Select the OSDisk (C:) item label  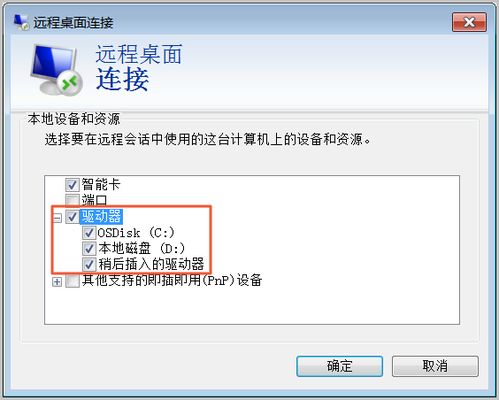136,233
